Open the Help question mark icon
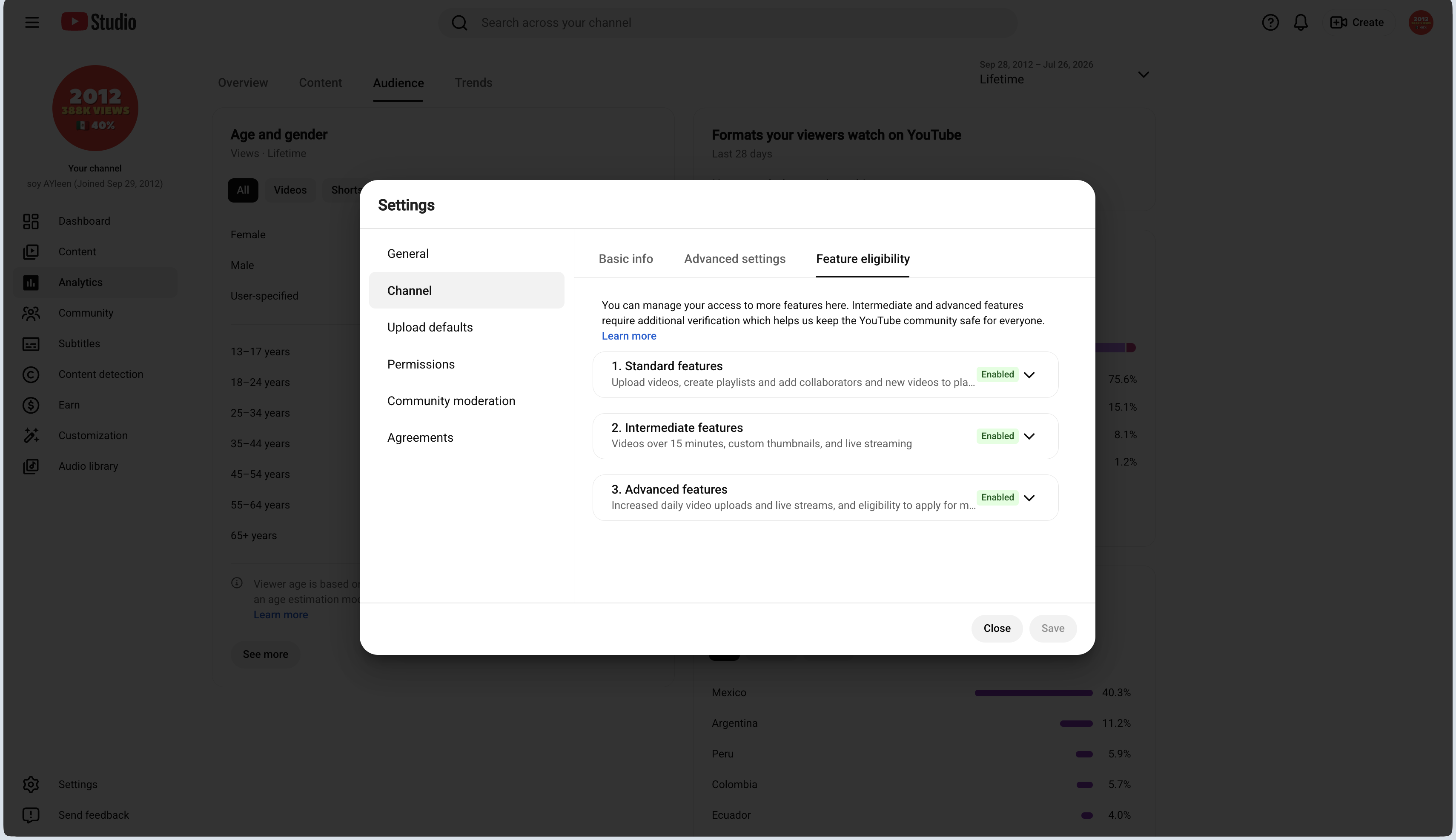This screenshot has height=840, width=1456. click(1270, 23)
